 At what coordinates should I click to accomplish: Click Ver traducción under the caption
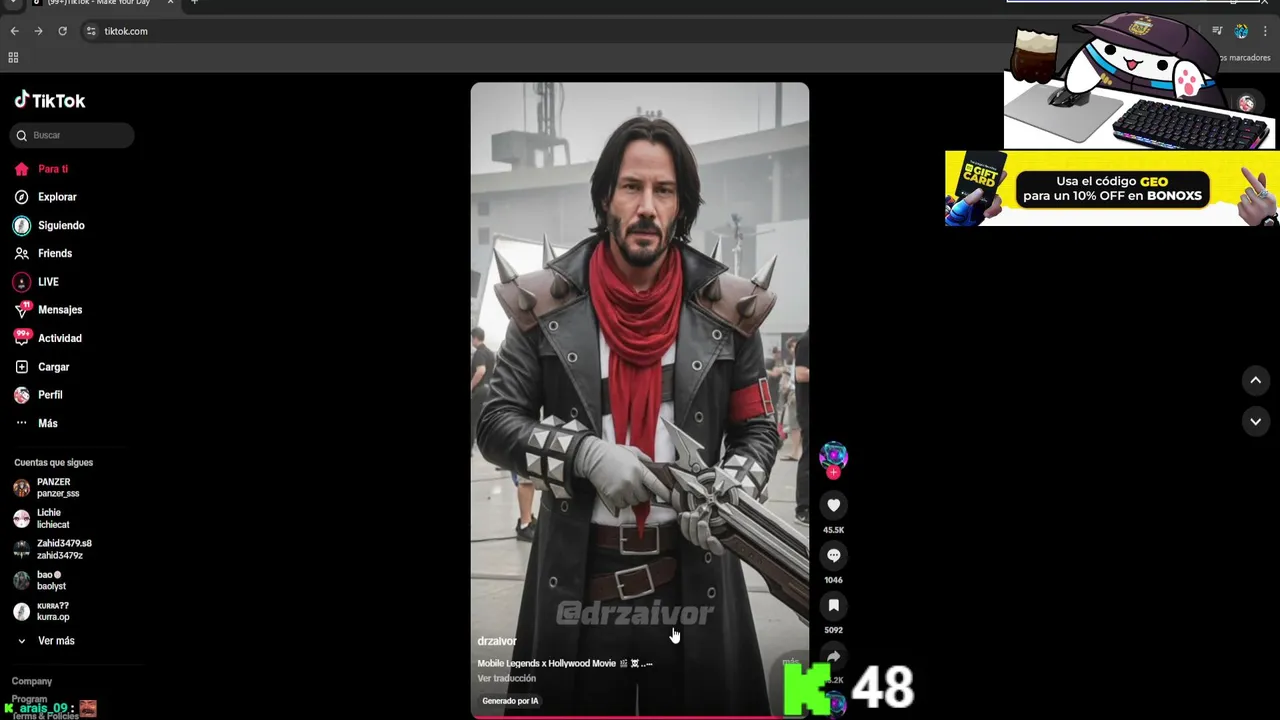(507, 678)
